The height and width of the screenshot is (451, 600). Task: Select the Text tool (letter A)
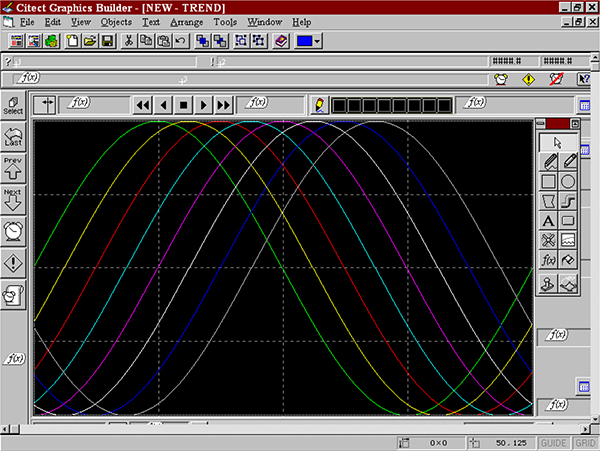click(549, 221)
